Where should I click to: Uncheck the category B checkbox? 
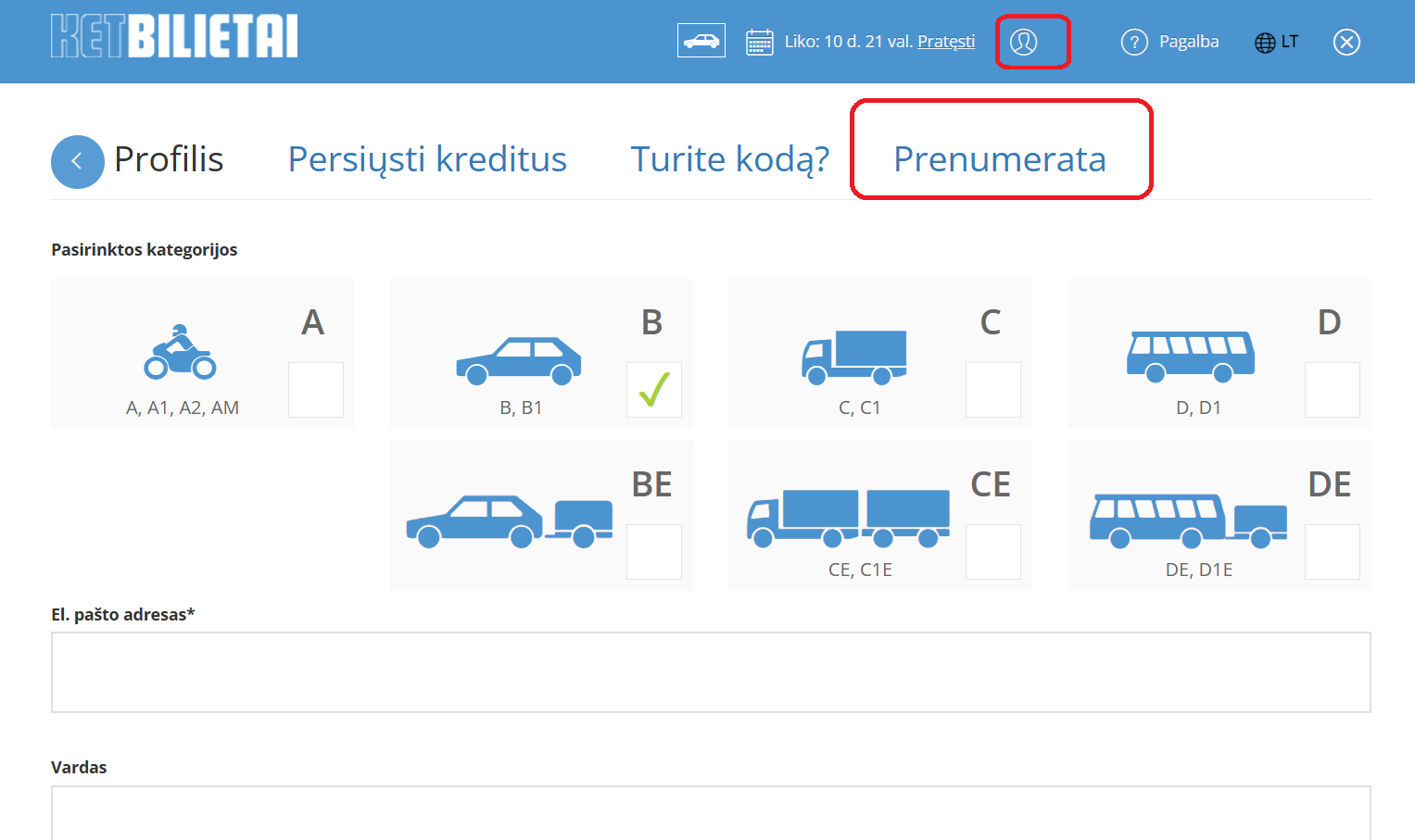(654, 390)
